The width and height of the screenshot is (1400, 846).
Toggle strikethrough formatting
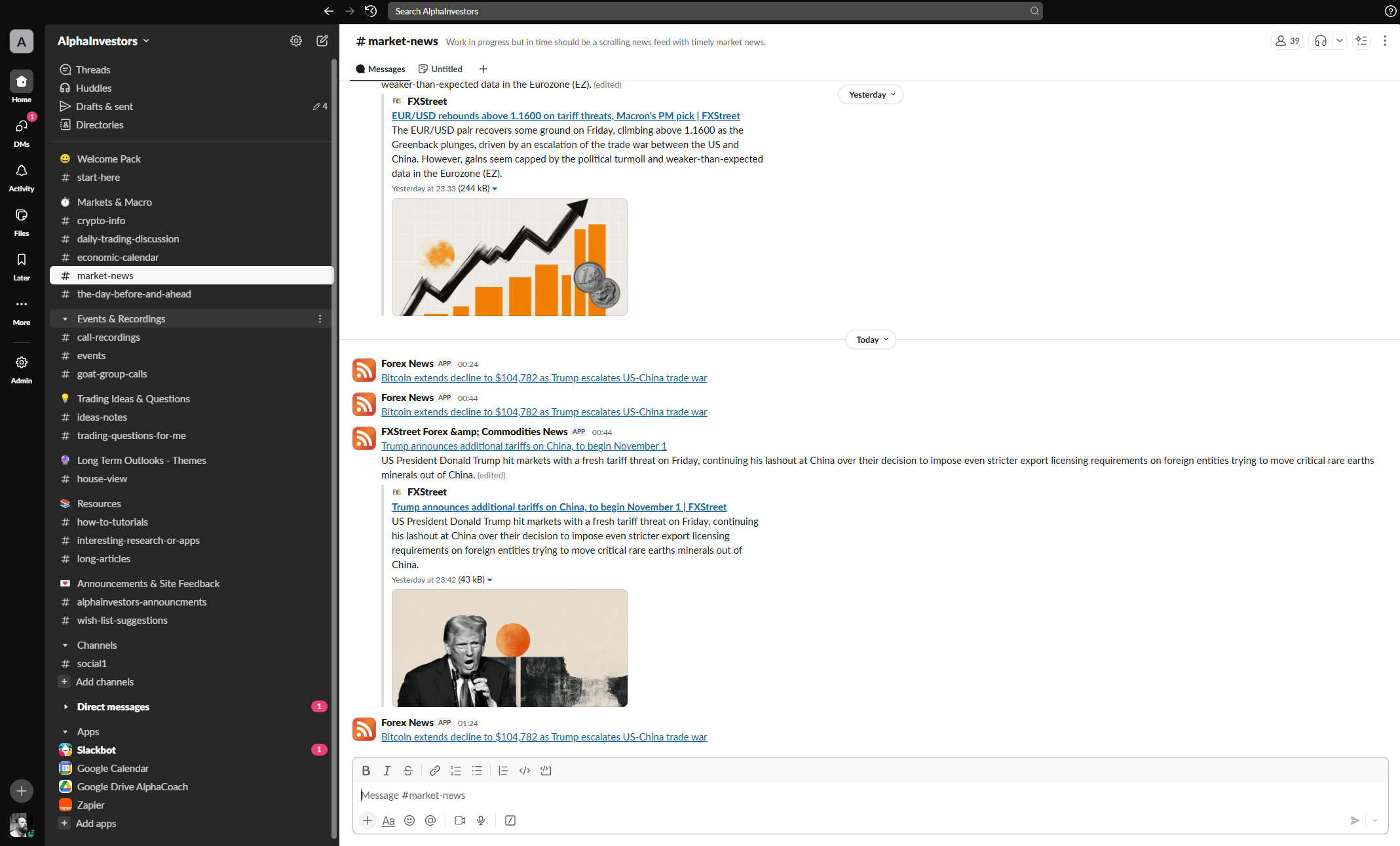408,771
